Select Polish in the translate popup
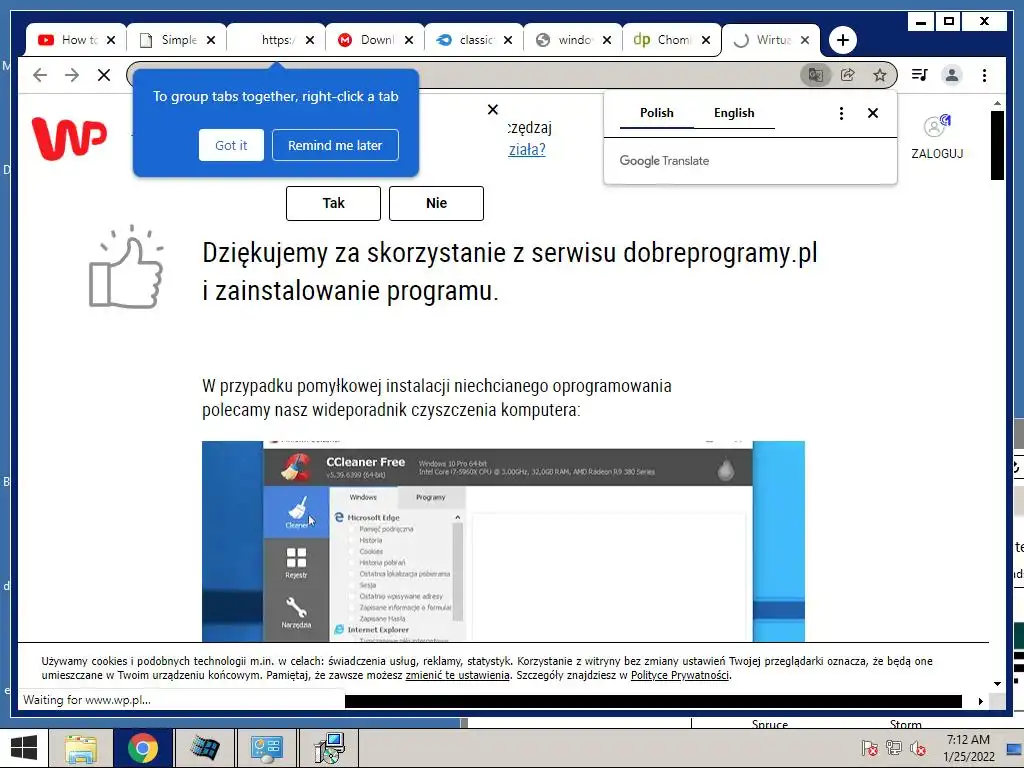1024x768 pixels. (656, 113)
